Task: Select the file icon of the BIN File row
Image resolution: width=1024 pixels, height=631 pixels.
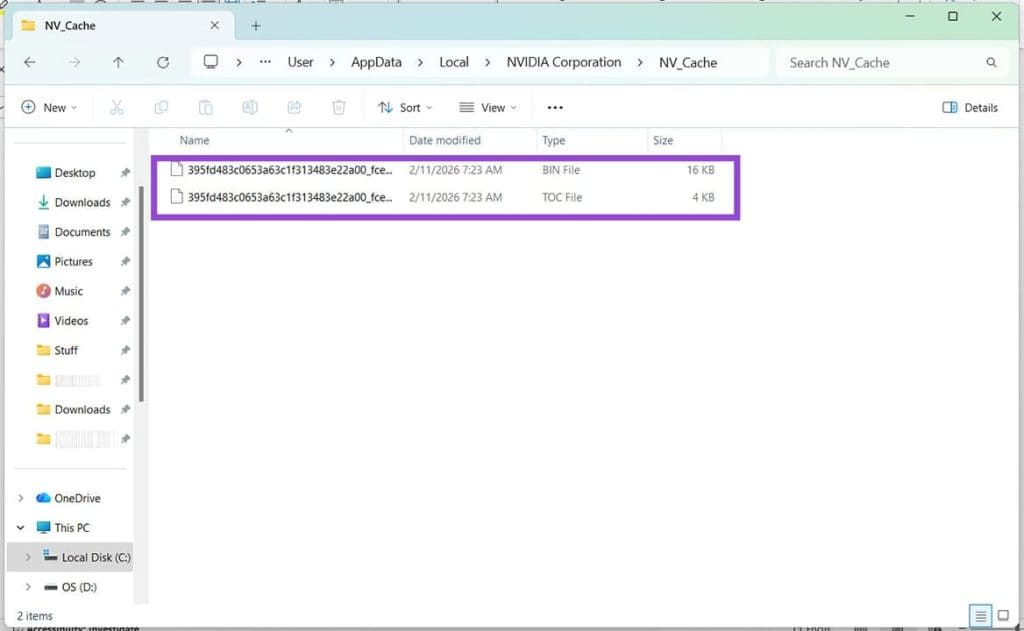Action: coord(176,170)
